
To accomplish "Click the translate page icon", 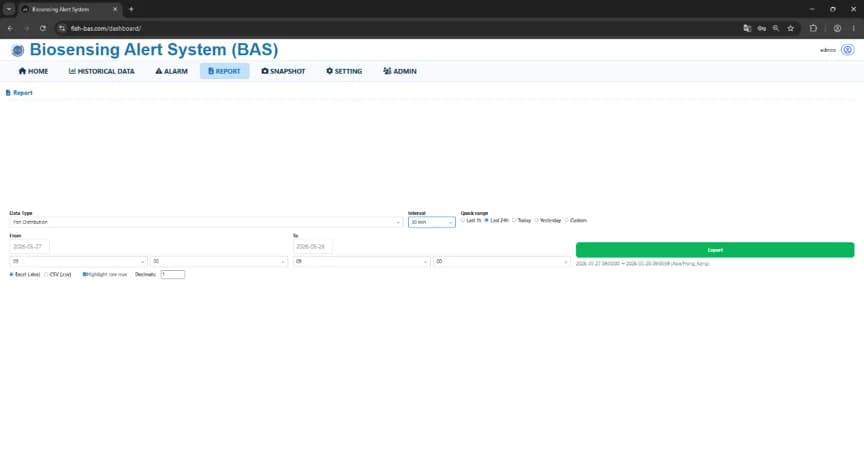I will (x=747, y=28).
